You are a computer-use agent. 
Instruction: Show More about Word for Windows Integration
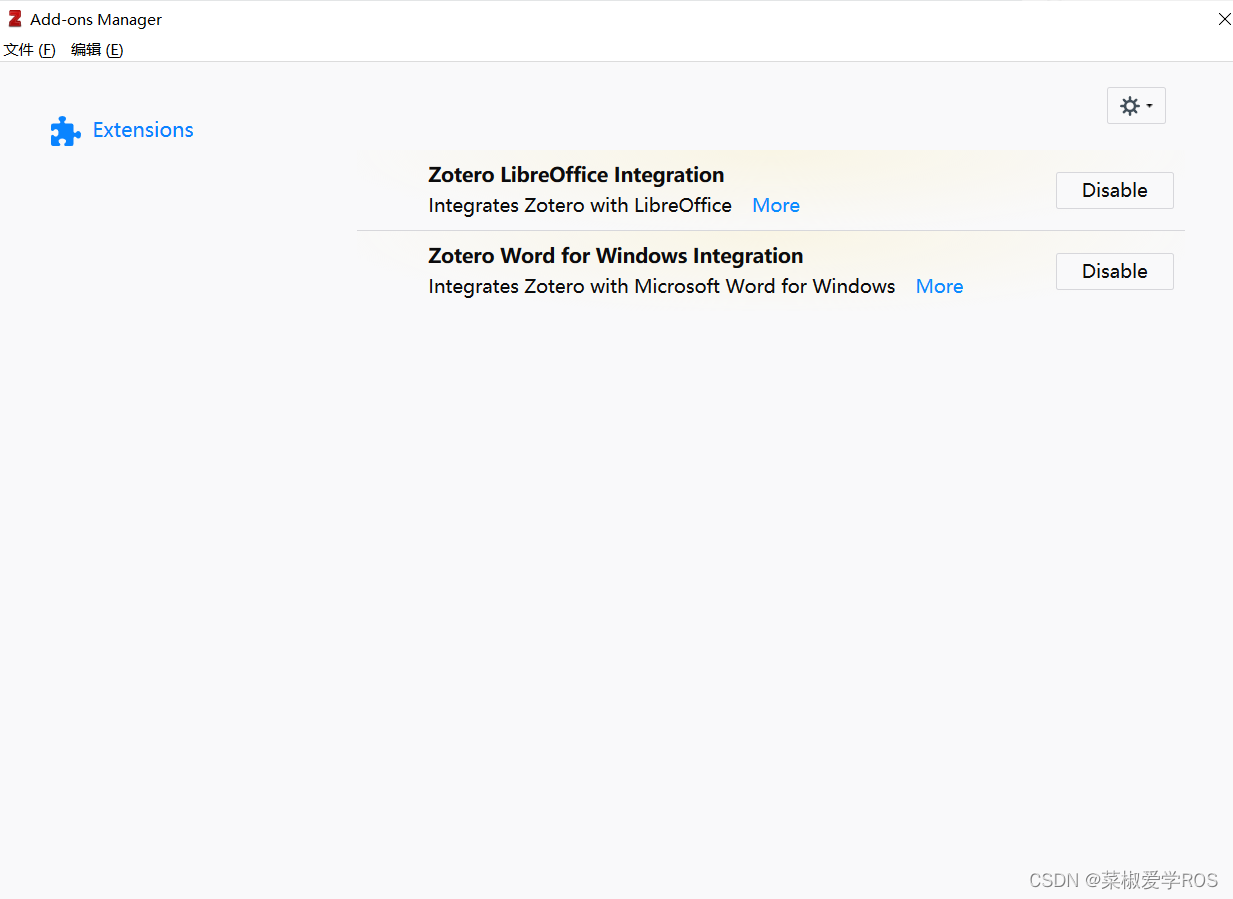[x=939, y=287]
